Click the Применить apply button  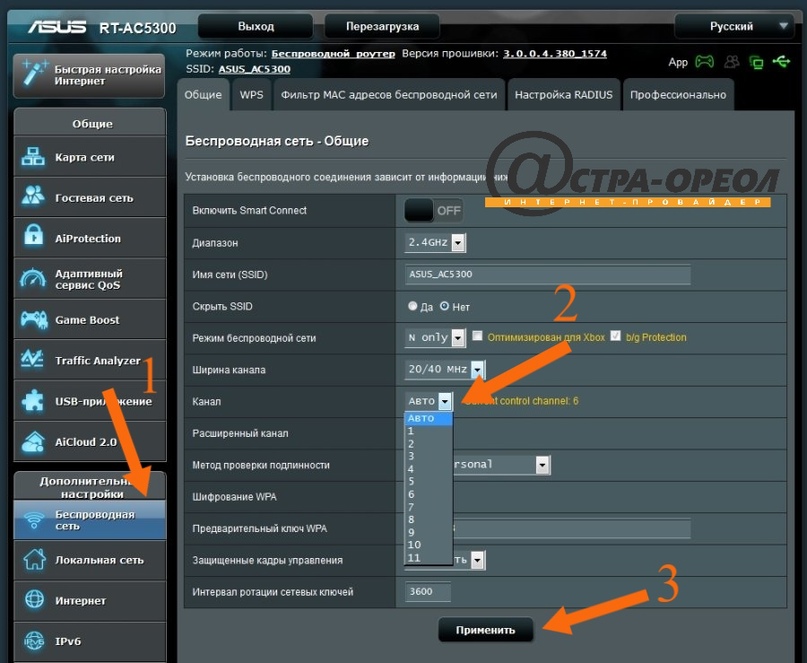pyautogui.click(x=485, y=630)
